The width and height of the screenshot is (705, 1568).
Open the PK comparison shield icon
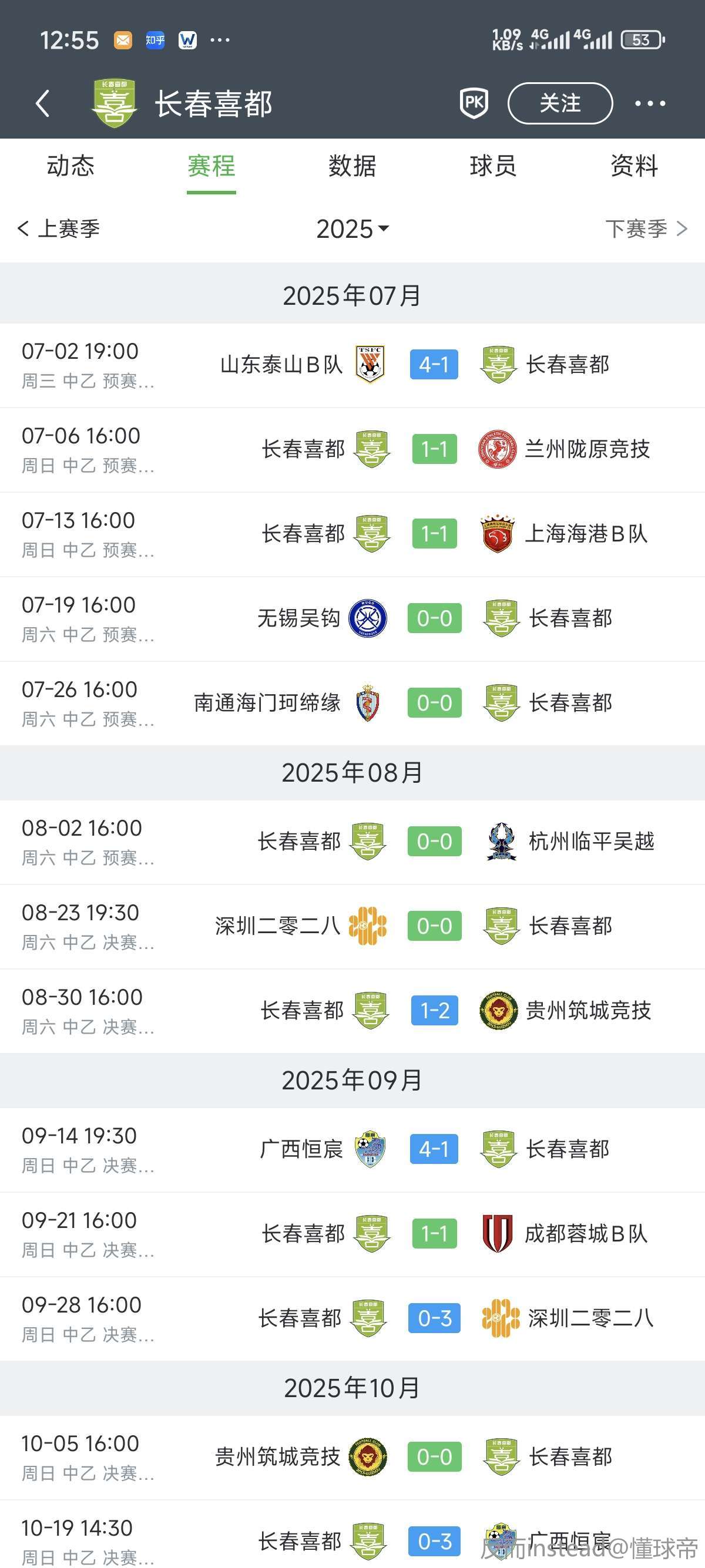pos(474,103)
